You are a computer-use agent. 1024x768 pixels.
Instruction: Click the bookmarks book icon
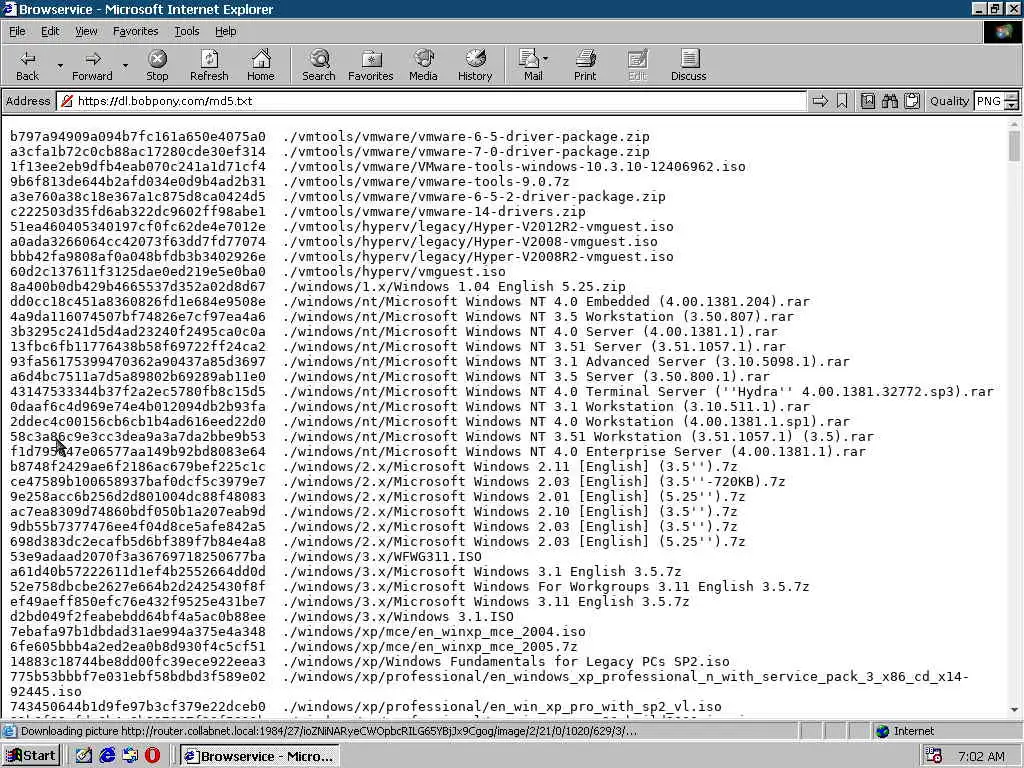click(867, 101)
